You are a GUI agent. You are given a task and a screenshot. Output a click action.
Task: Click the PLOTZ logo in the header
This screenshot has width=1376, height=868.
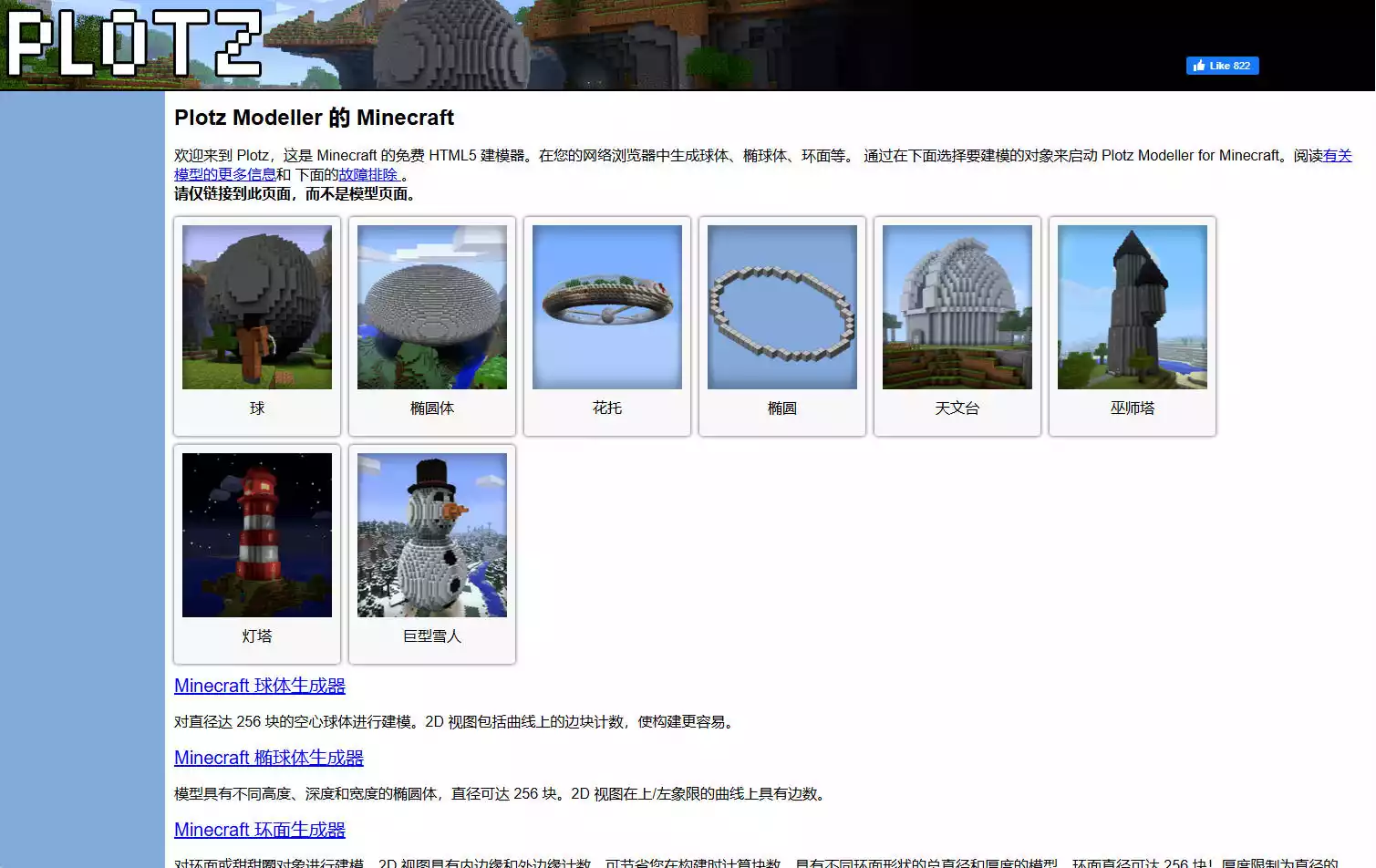135,43
